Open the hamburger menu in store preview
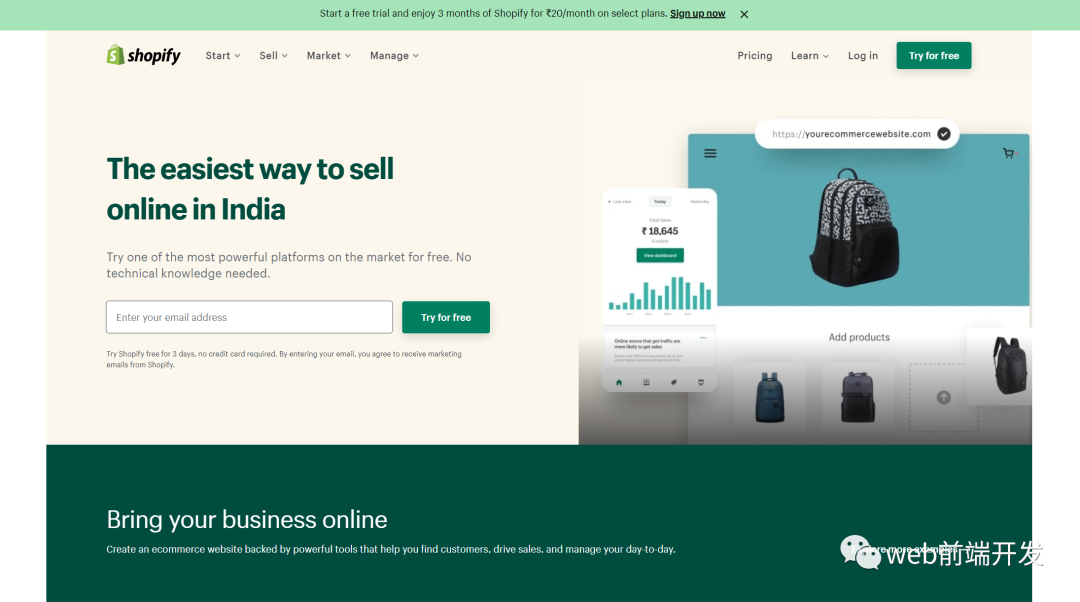 pos(710,153)
